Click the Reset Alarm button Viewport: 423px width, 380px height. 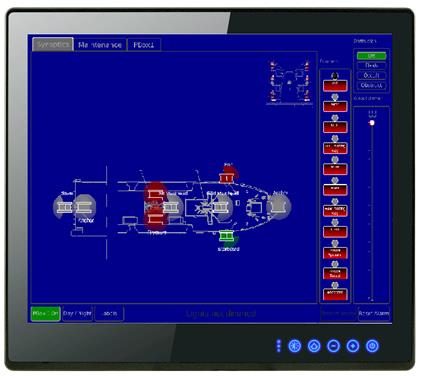374,314
